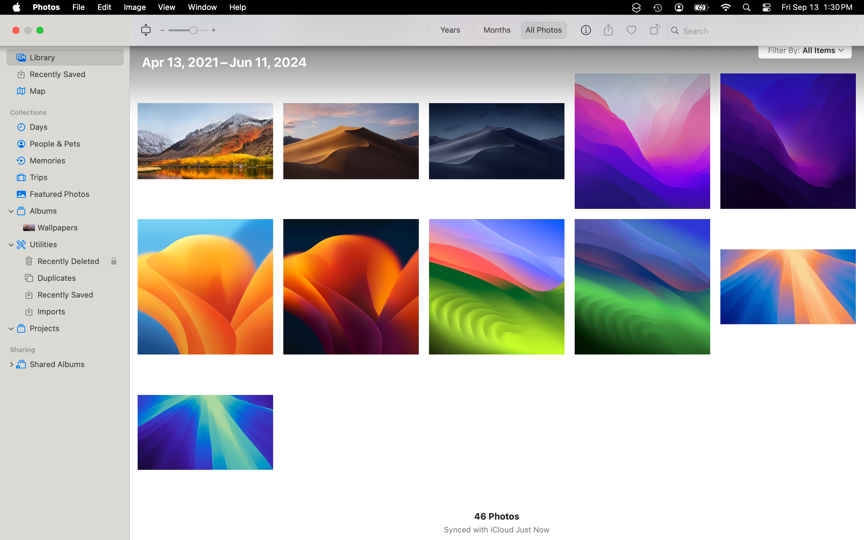Click the thumbnail size slider

pyautogui.click(x=188, y=30)
